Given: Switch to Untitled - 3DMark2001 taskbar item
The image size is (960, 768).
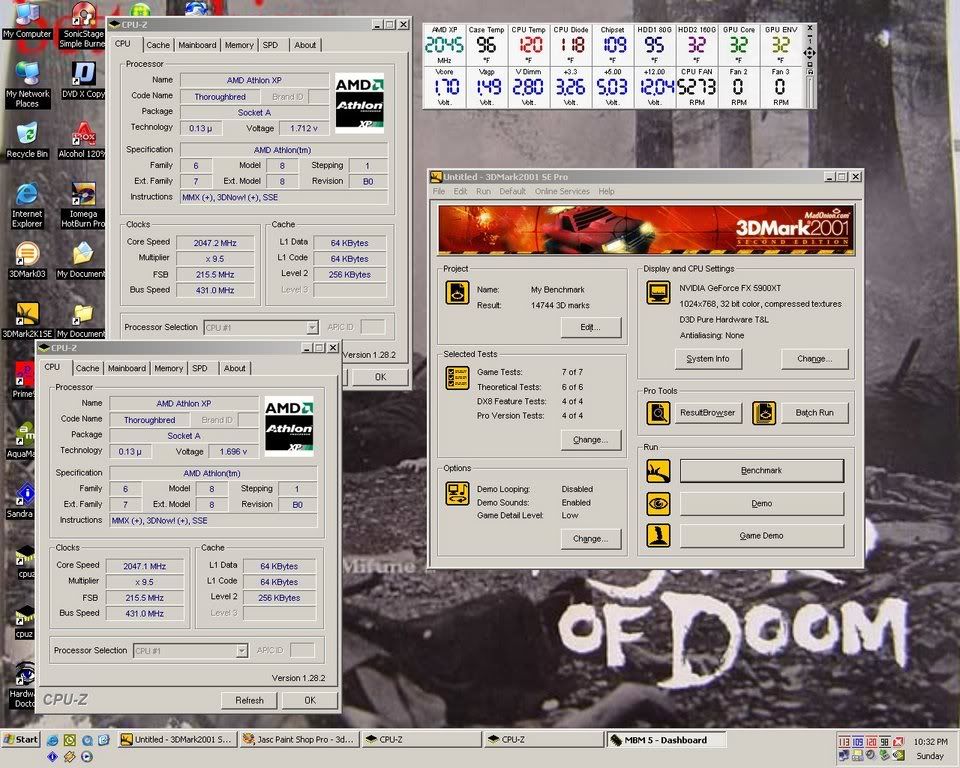Looking at the screenshot, I should [x=176, y=739].
